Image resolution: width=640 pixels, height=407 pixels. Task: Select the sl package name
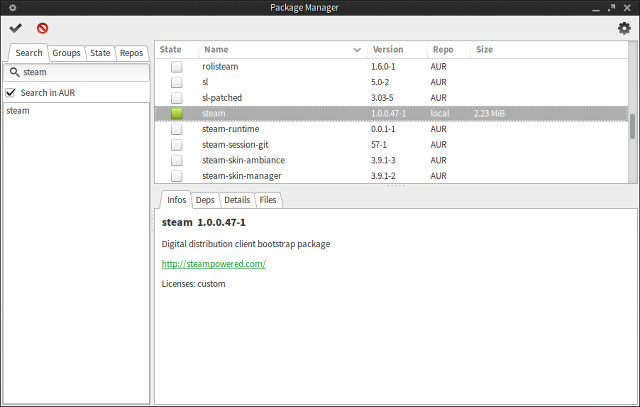coord(205,82)
